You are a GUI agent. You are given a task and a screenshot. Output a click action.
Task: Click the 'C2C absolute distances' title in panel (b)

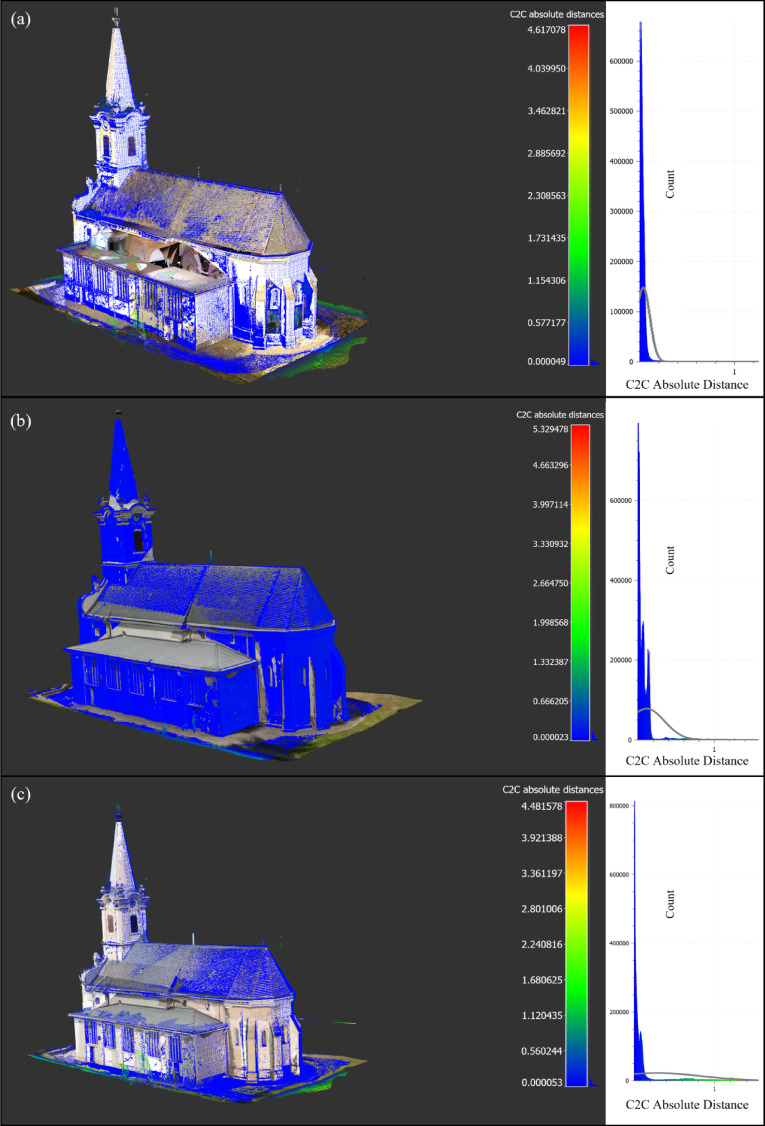(x=560, y=415)
